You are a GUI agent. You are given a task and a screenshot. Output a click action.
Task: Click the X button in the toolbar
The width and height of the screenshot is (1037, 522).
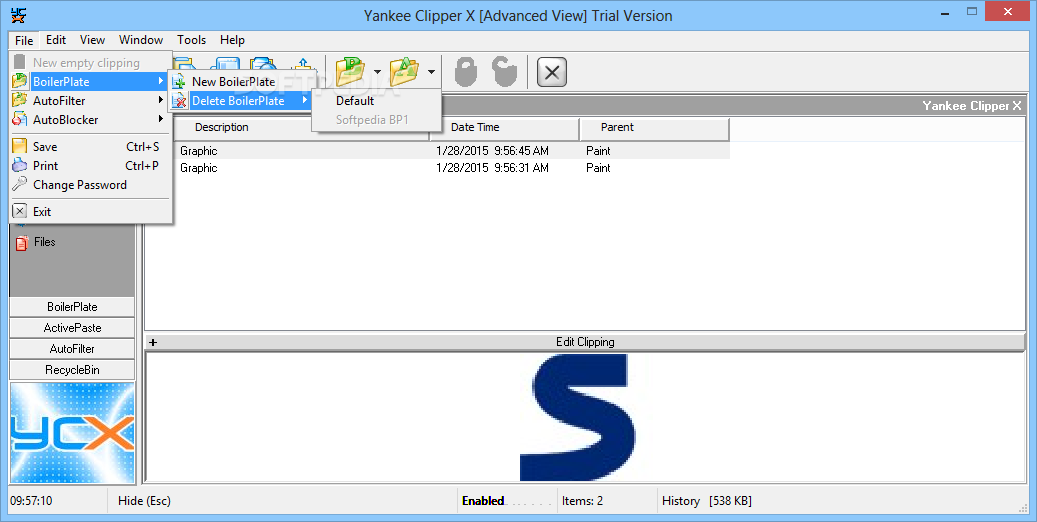[x=552, y=71]
